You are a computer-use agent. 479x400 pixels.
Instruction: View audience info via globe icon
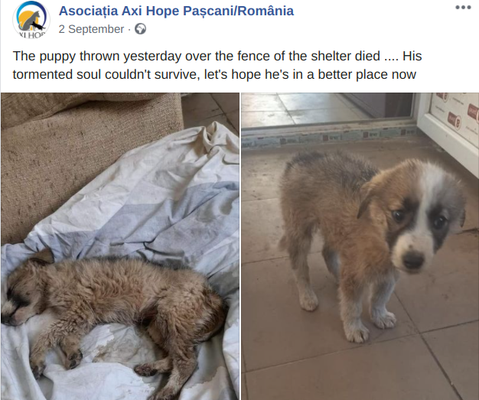click(x=140, y=29)
